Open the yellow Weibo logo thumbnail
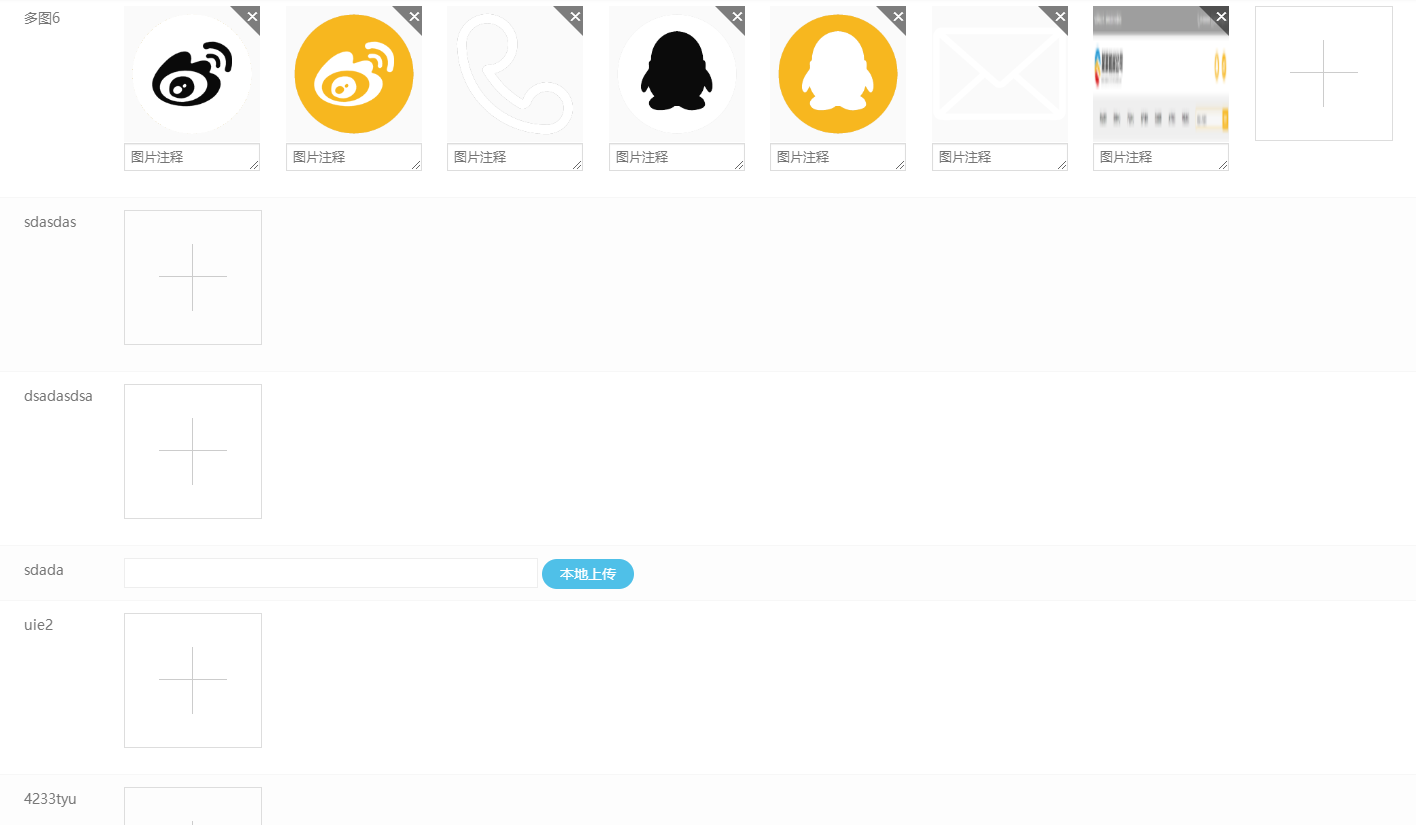Screen dimensions: 1416x825 [x=354, y=74]
